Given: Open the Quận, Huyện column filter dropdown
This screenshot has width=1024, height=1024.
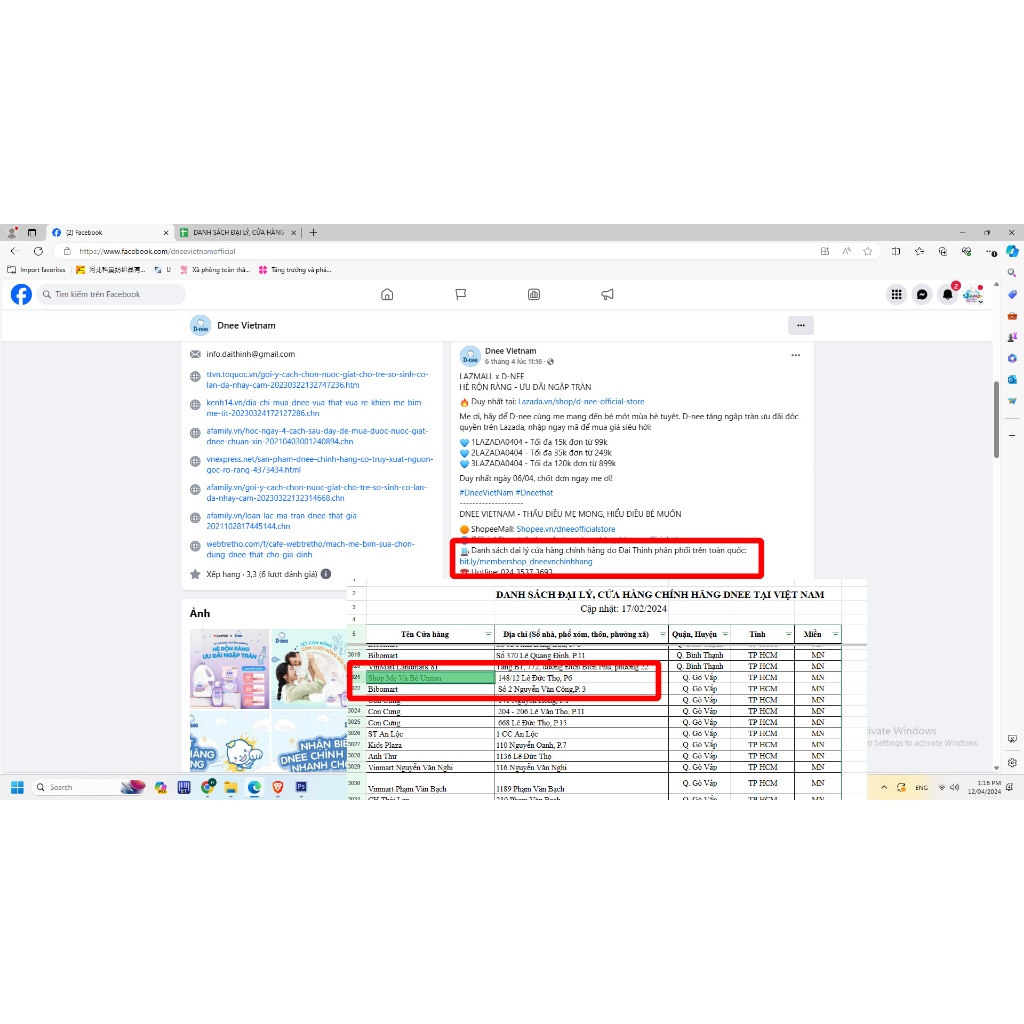Looking at the screenshot, I should [717, 634].
